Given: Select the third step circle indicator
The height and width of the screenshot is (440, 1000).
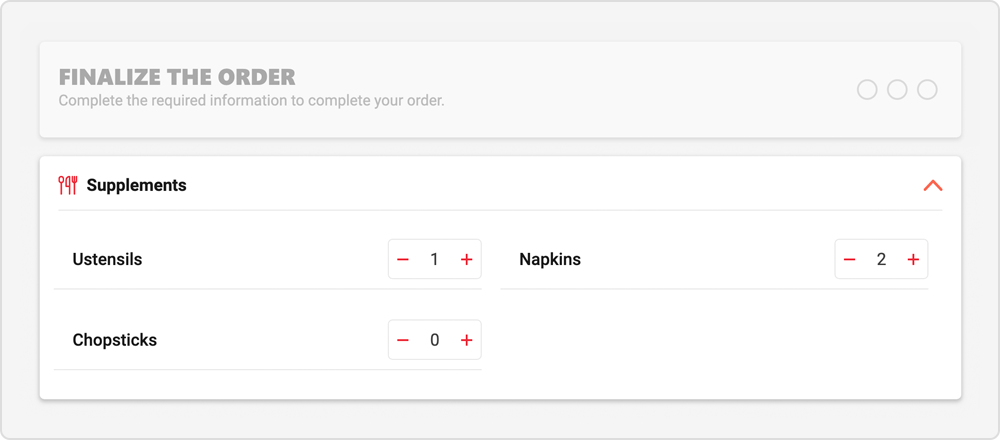Looking at the screenshot, I should coord(927,90).
